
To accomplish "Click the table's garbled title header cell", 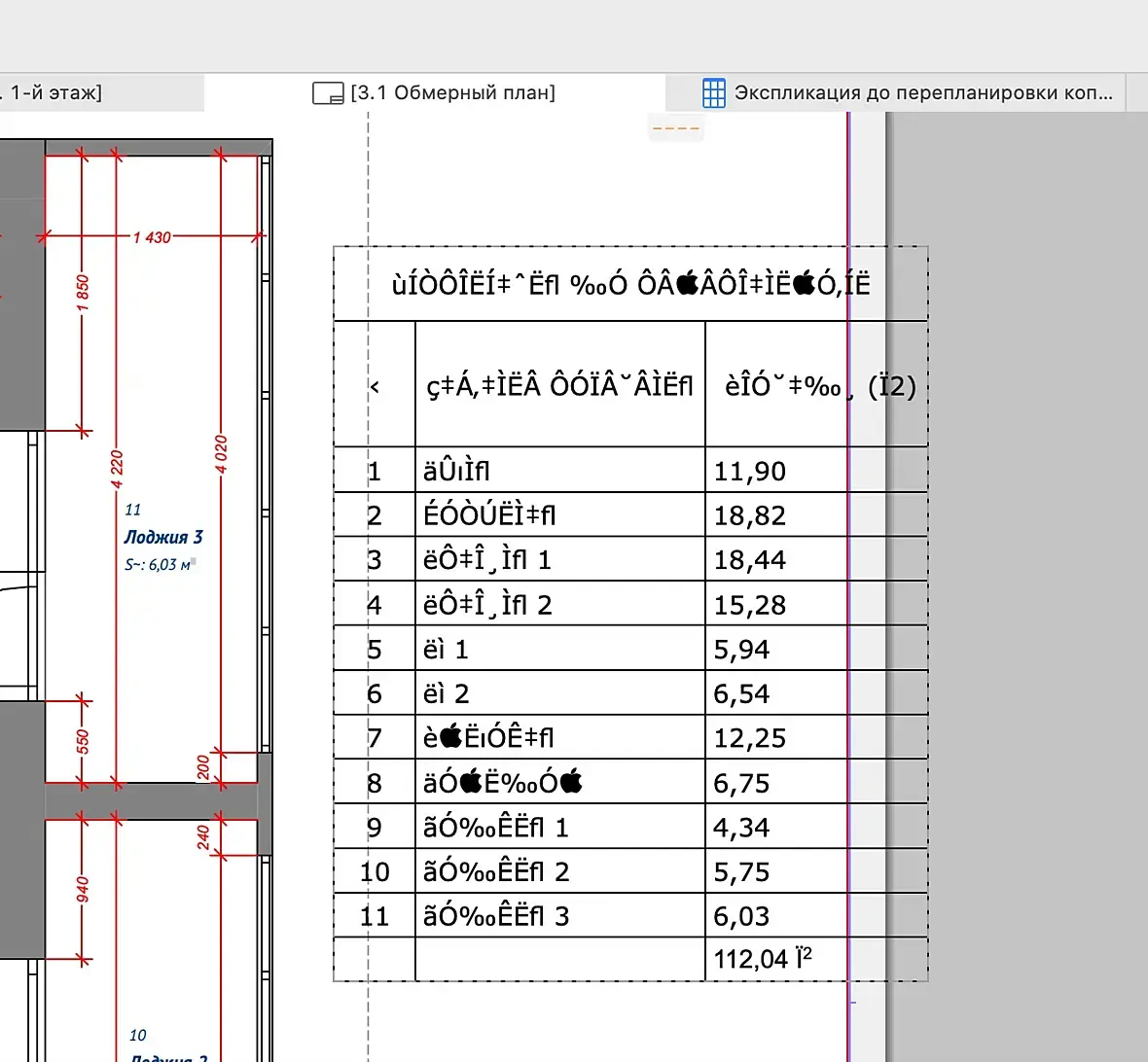I will pyautogui.click(x=630, y=284).
